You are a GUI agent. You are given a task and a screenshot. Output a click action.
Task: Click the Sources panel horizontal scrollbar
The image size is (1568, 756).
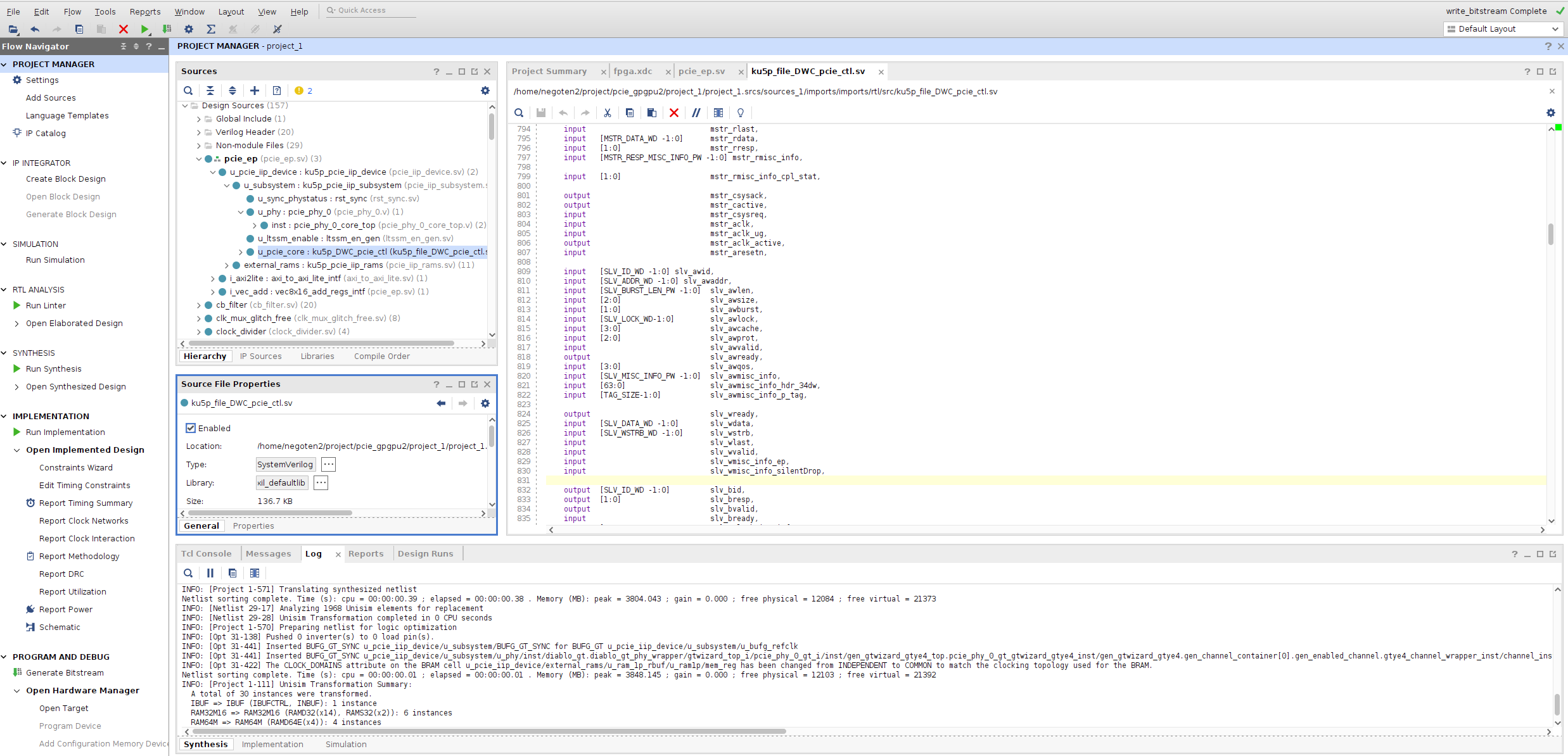pos(321,344)
